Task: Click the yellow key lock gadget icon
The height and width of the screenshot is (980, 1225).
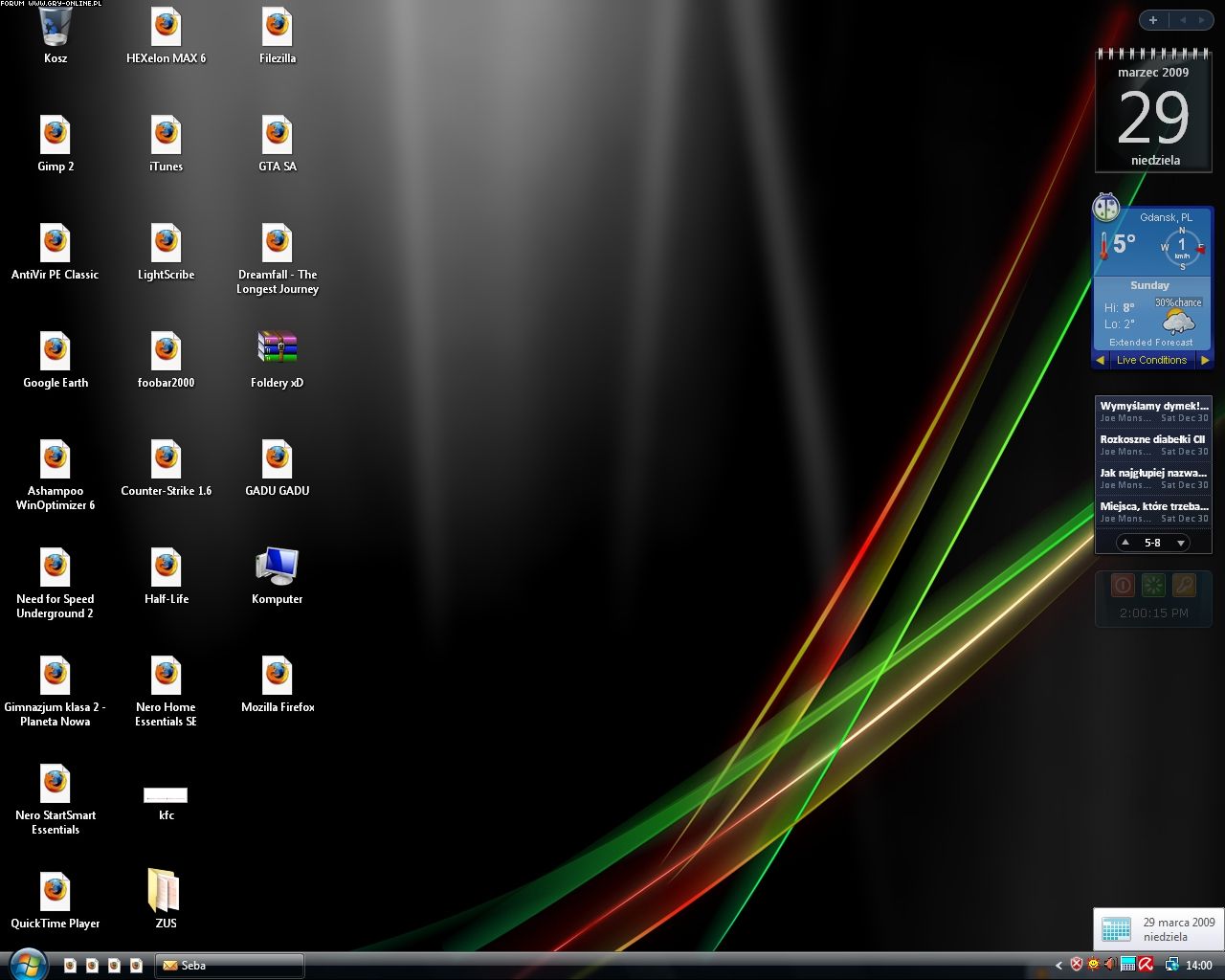Action: pyautogui.click(x=1184, y=585)
